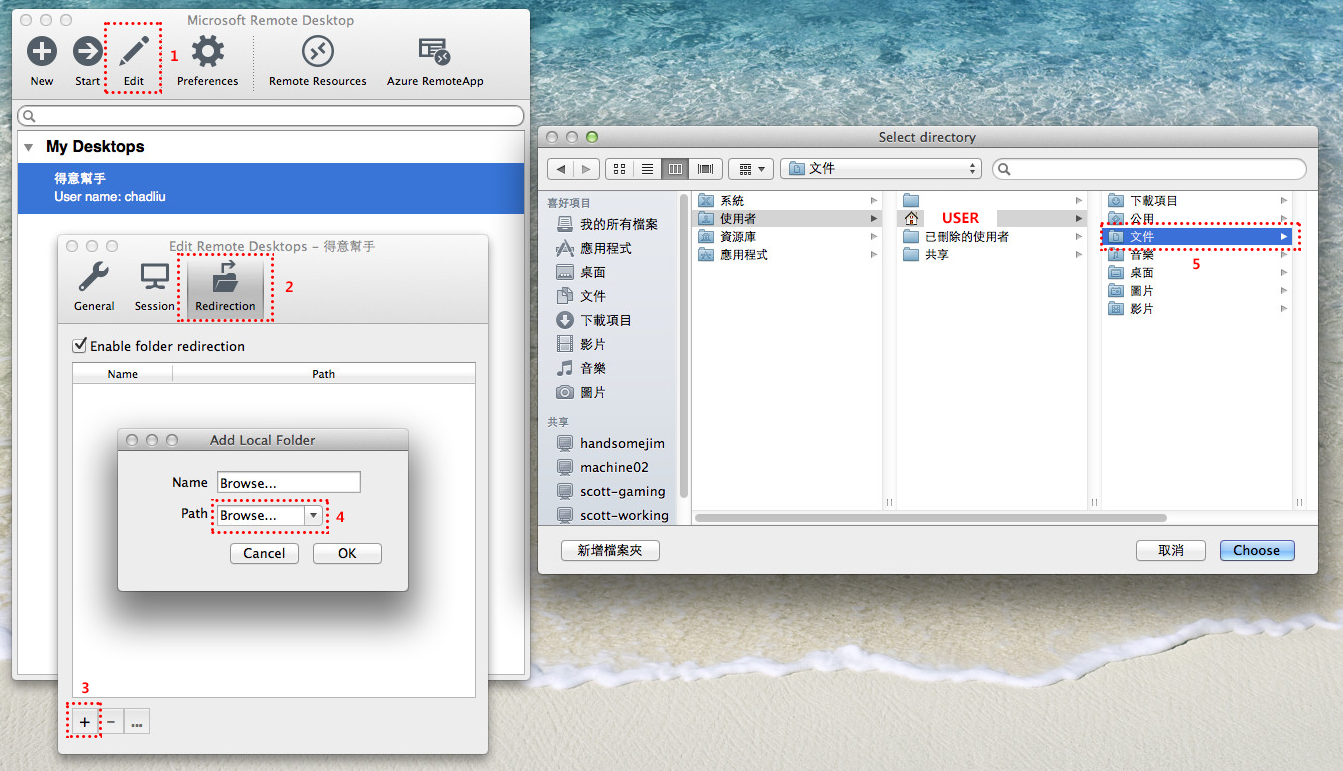Select 下載項目 folder in third column
1343x771 pixels.
pos(1198,201)
